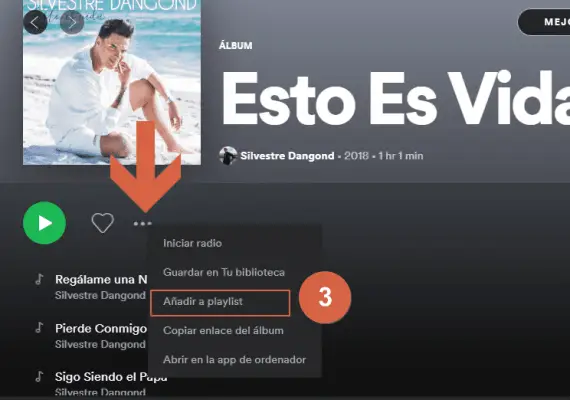The image size is (570, 400).
Task: Go forward with the right arrow icon
Action: [x=72, y=23]
